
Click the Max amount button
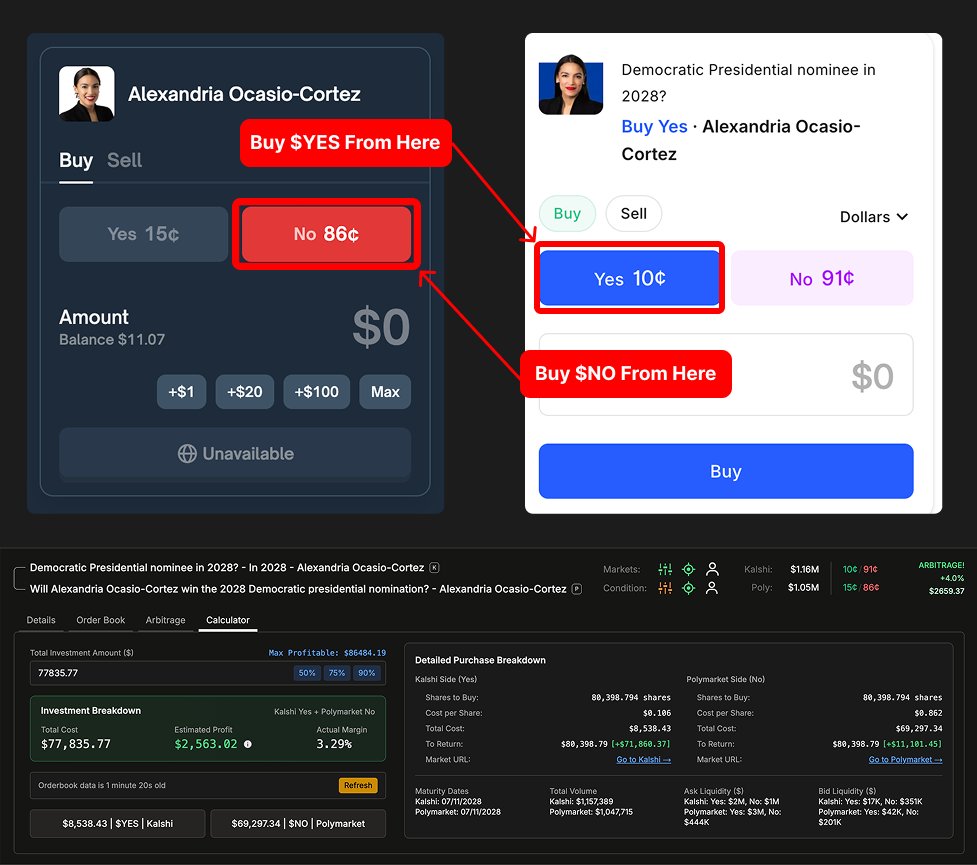tap(385, 392)
